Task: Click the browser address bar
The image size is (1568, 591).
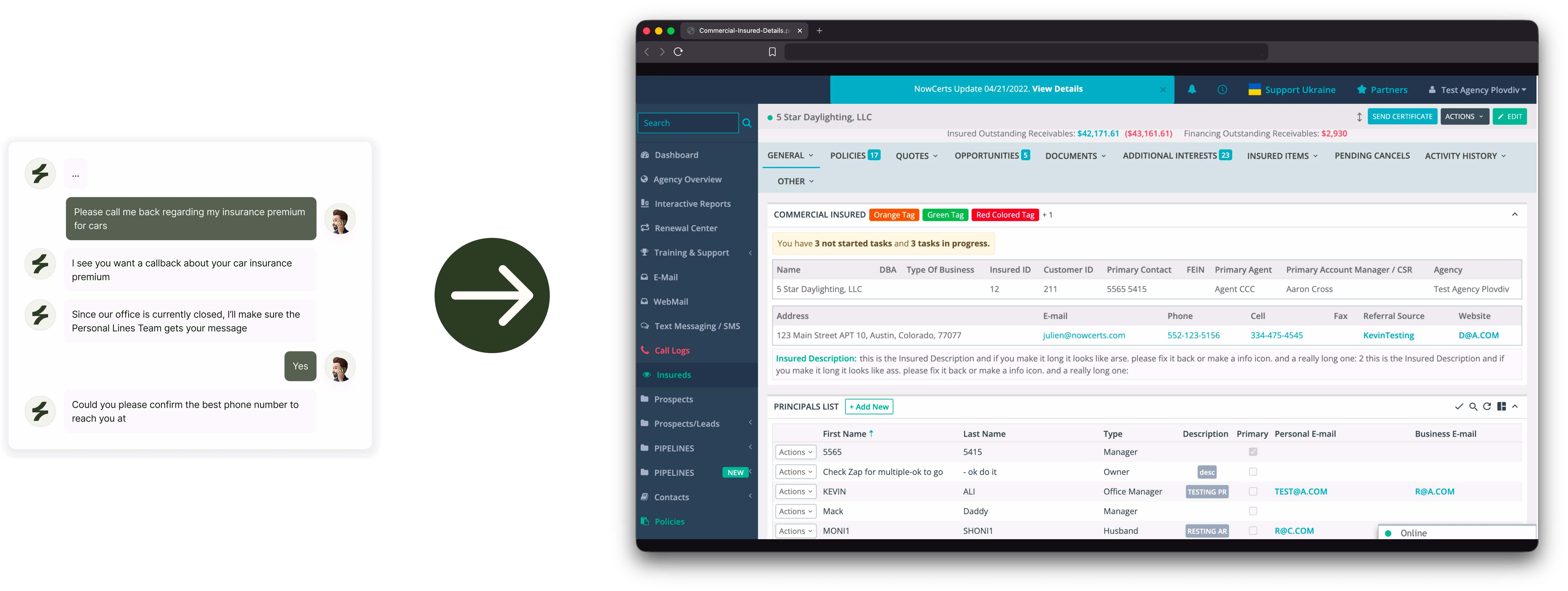Action: (1026, 52)
